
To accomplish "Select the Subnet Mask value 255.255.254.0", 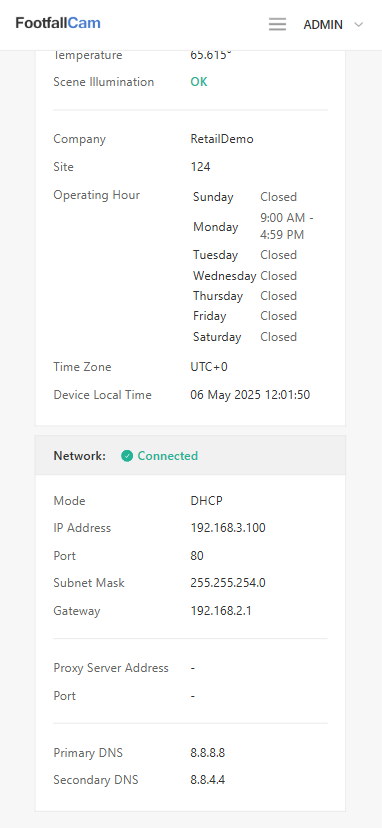I will (x=228, y=583).
